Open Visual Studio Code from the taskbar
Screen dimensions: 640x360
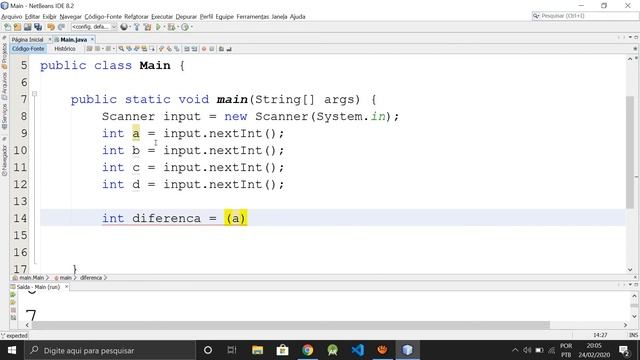coord(358,350)
